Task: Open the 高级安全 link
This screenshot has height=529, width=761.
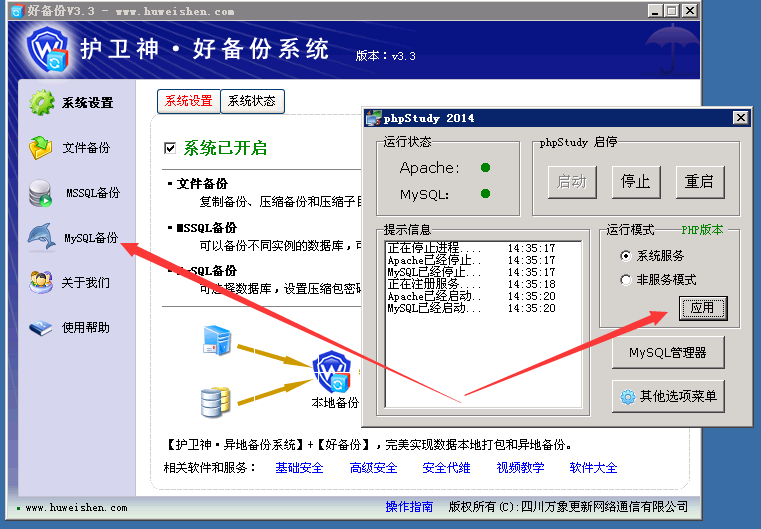Action: (373, 468)
